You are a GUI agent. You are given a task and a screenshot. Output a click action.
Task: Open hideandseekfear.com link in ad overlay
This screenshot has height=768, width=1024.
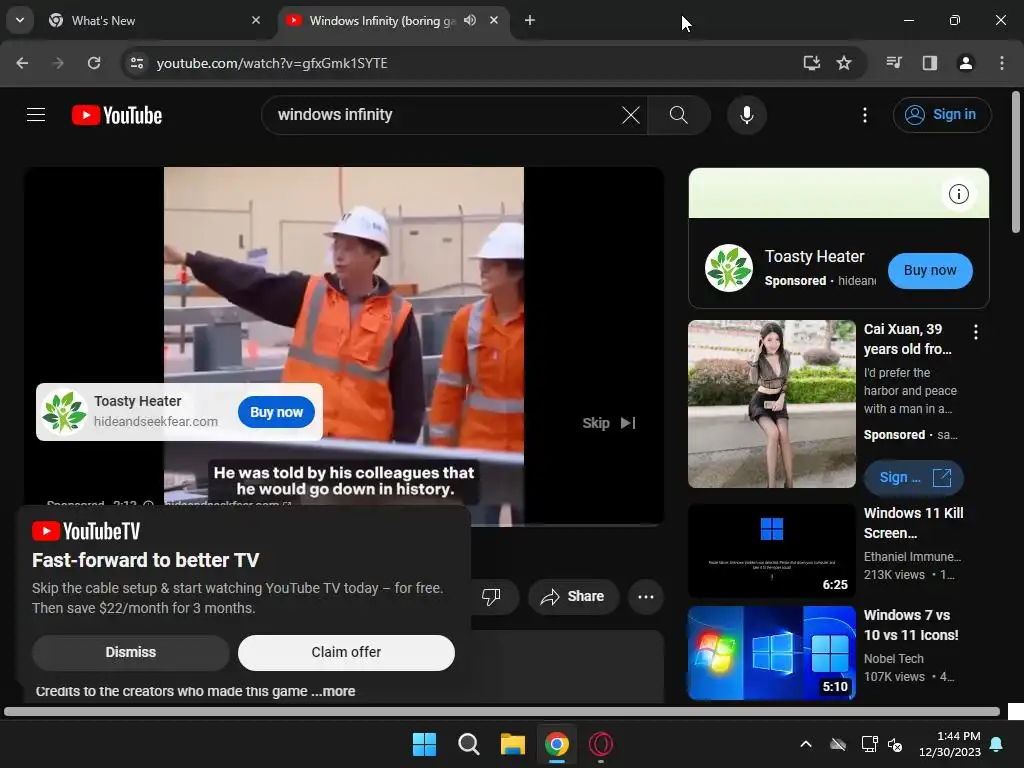(155, 422)
